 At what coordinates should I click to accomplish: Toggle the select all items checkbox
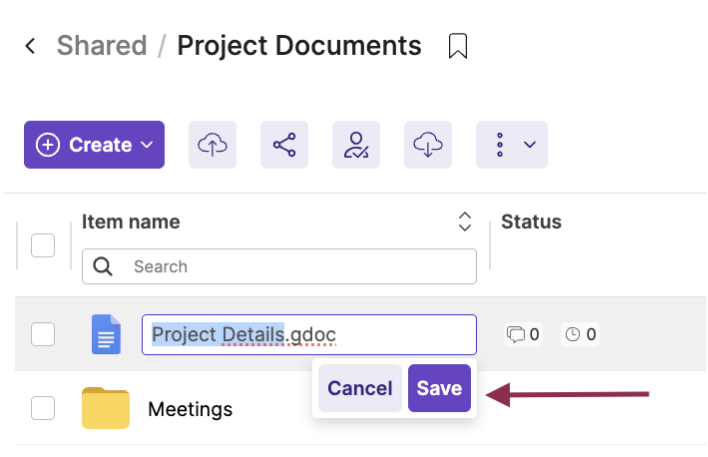click(x=43, y=245)
